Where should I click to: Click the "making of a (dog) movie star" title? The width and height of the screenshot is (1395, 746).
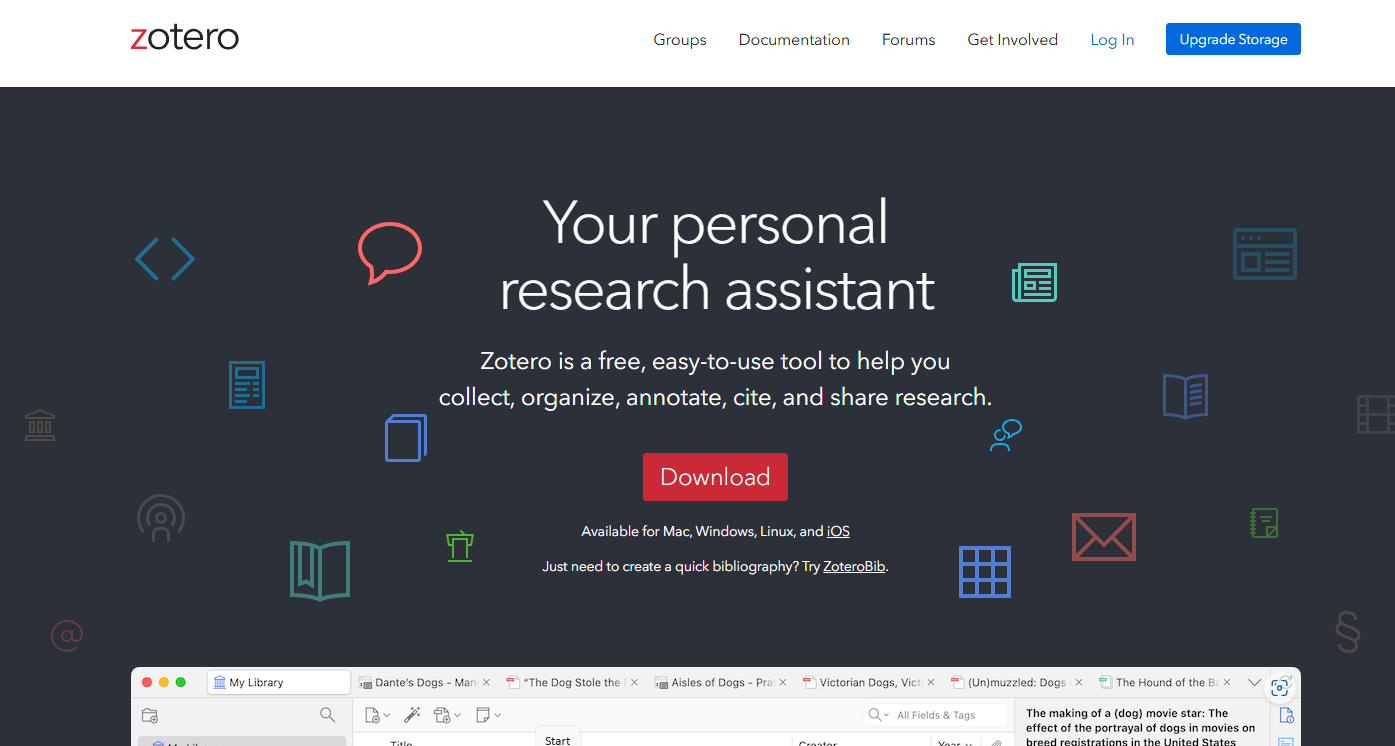[1140, 727]
